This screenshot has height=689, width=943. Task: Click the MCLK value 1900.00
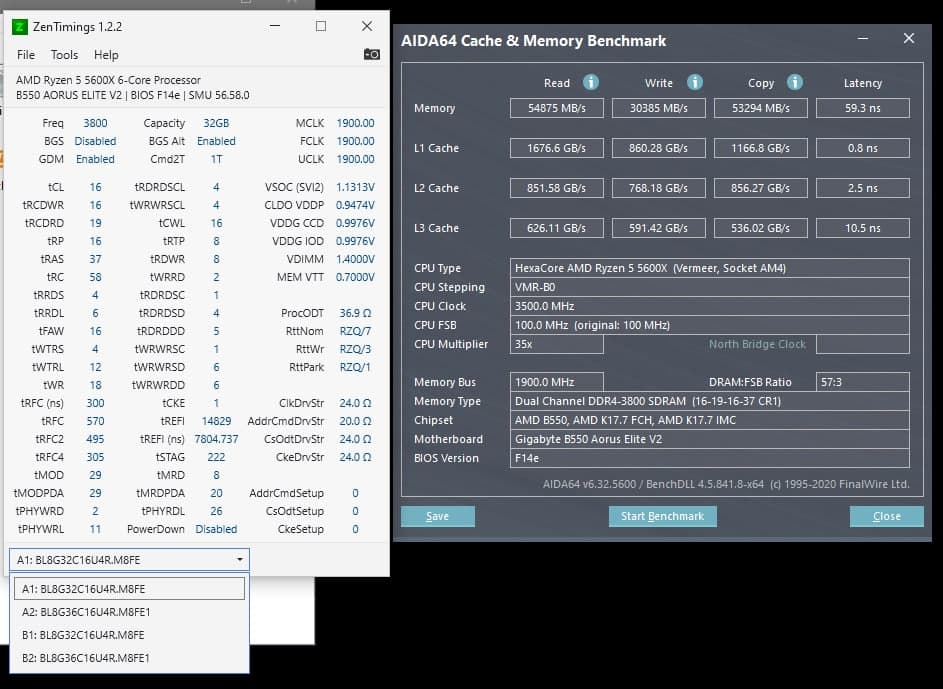tap(355, 123)
